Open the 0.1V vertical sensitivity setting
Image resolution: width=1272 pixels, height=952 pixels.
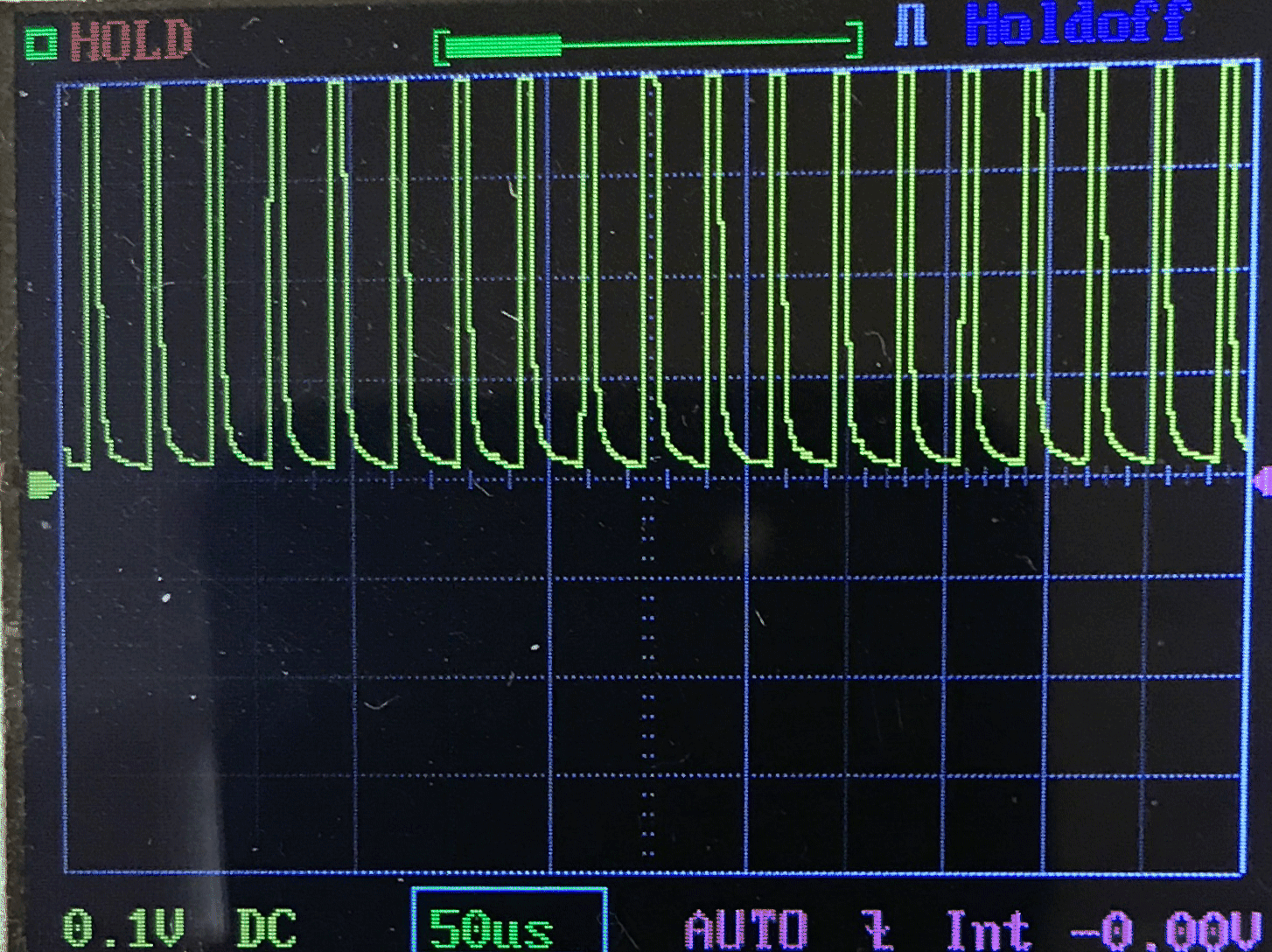pyautogui.click(x=123, y=928)
